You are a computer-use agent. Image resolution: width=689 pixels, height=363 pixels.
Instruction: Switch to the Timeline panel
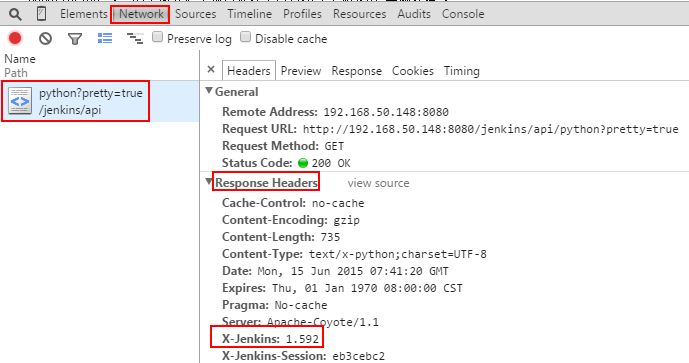pyautogui.click(x=250, y=14)
